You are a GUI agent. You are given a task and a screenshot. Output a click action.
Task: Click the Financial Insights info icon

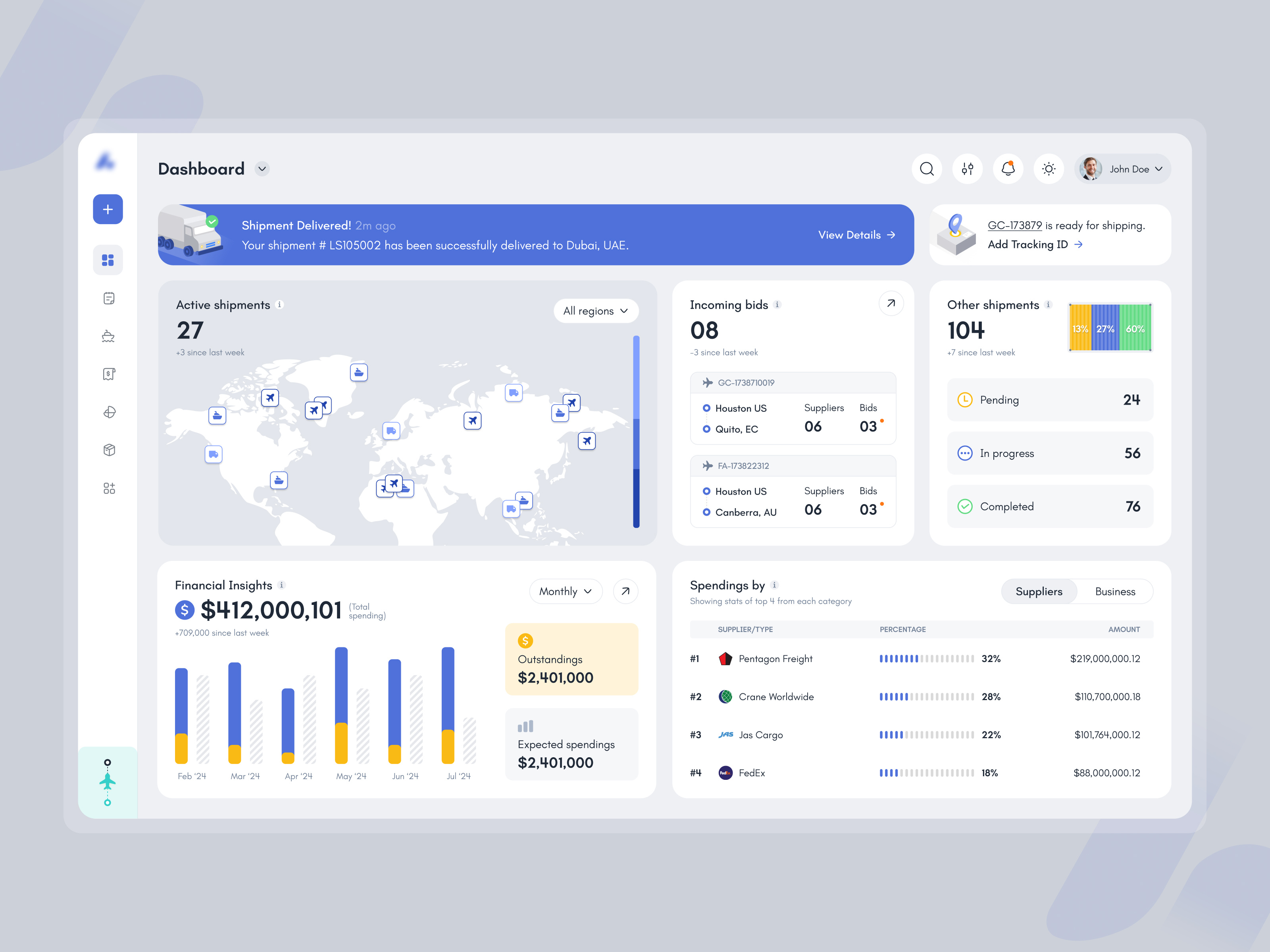click(x=281, y=585)
